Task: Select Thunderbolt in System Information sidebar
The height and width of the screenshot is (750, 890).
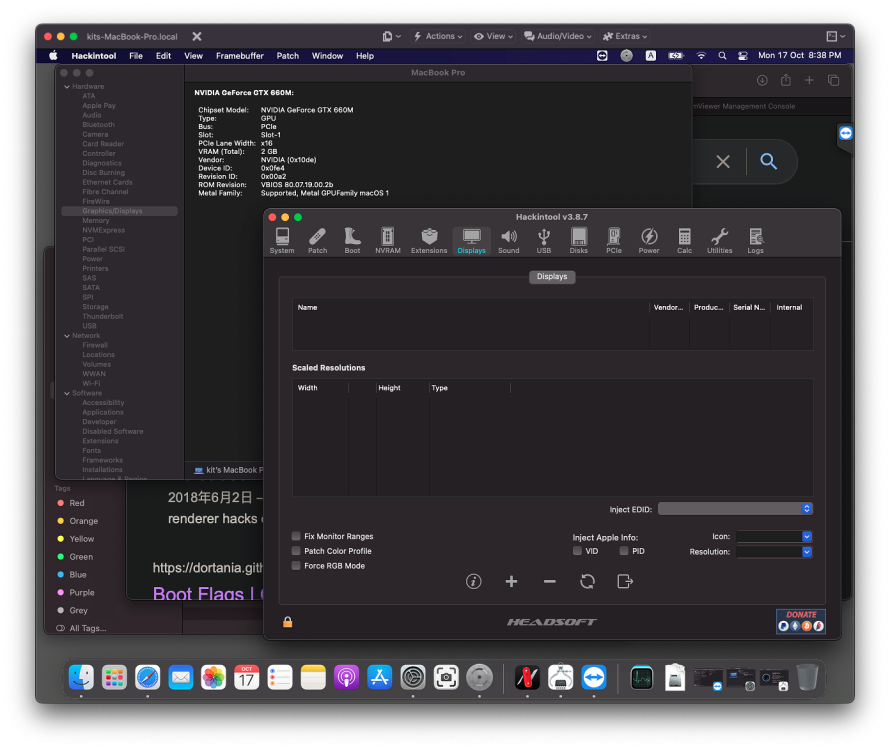Action: pos(103,317)
